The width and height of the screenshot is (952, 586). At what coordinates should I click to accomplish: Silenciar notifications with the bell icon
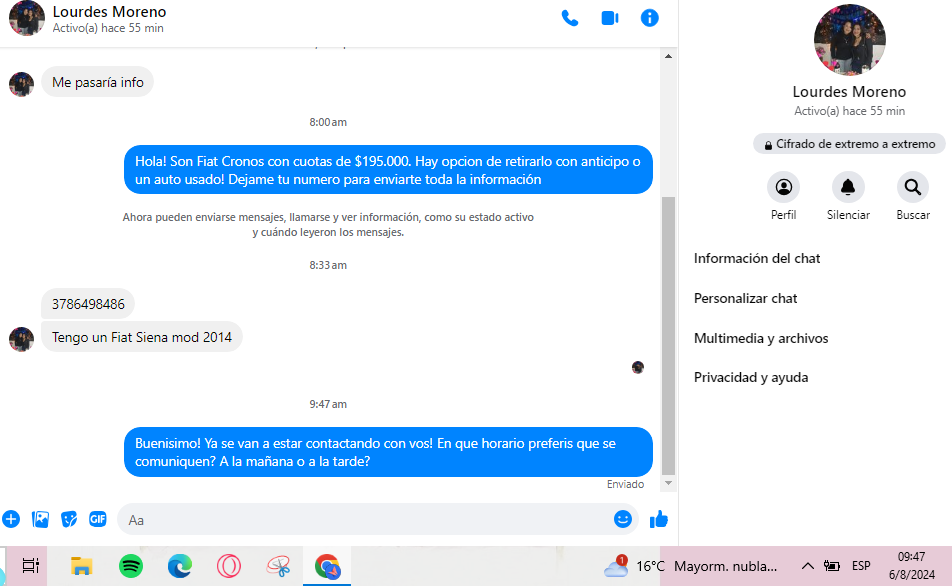click(x=848, y=187)
